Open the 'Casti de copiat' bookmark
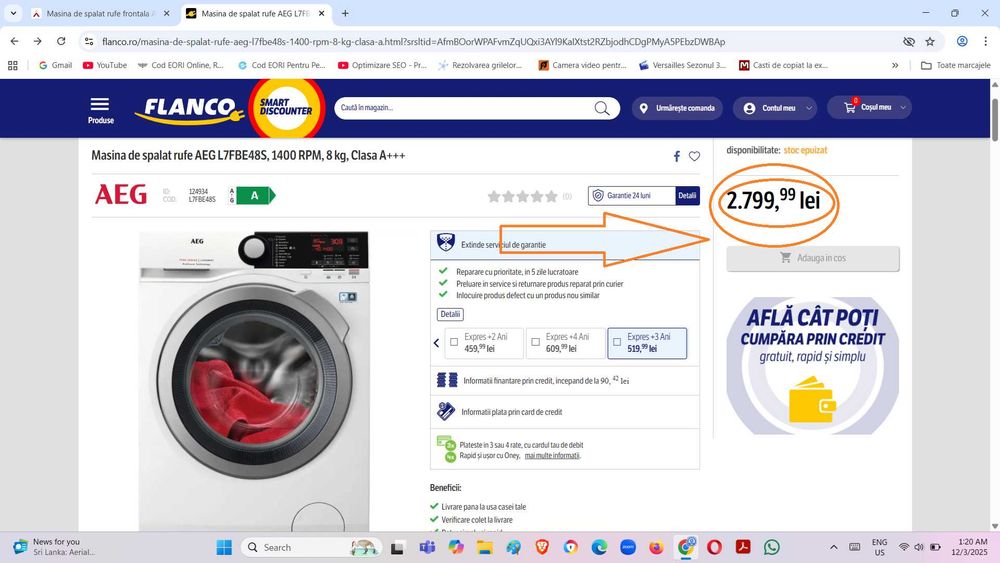Image resolution: width=1000 pixels, height=563 pixels. click(783, 65)
